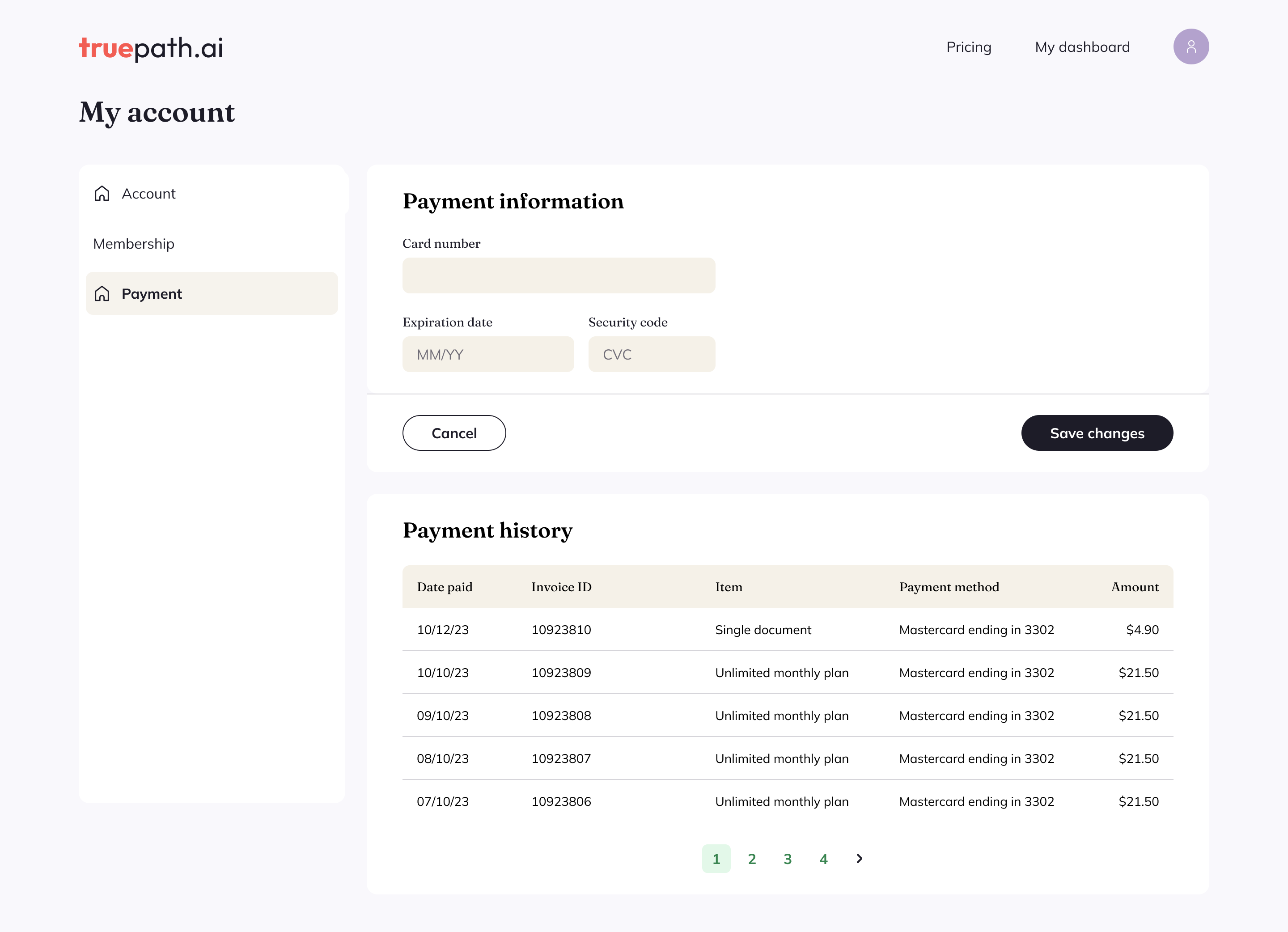The image size is (1288, 932).
Task: Select invoice 10923810 row
Action: pos(788,629)
